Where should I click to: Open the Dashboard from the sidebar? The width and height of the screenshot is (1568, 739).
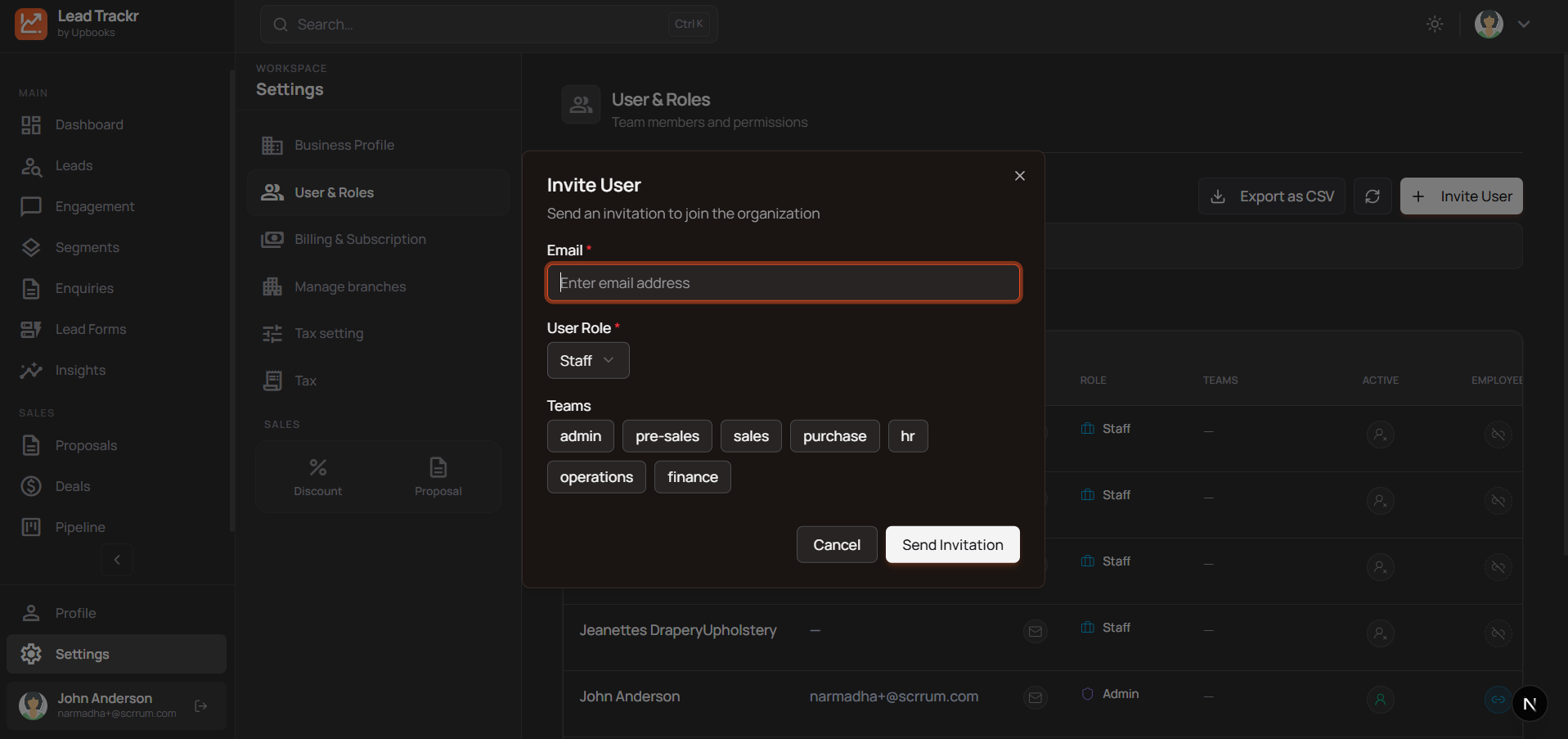[88, 124]
